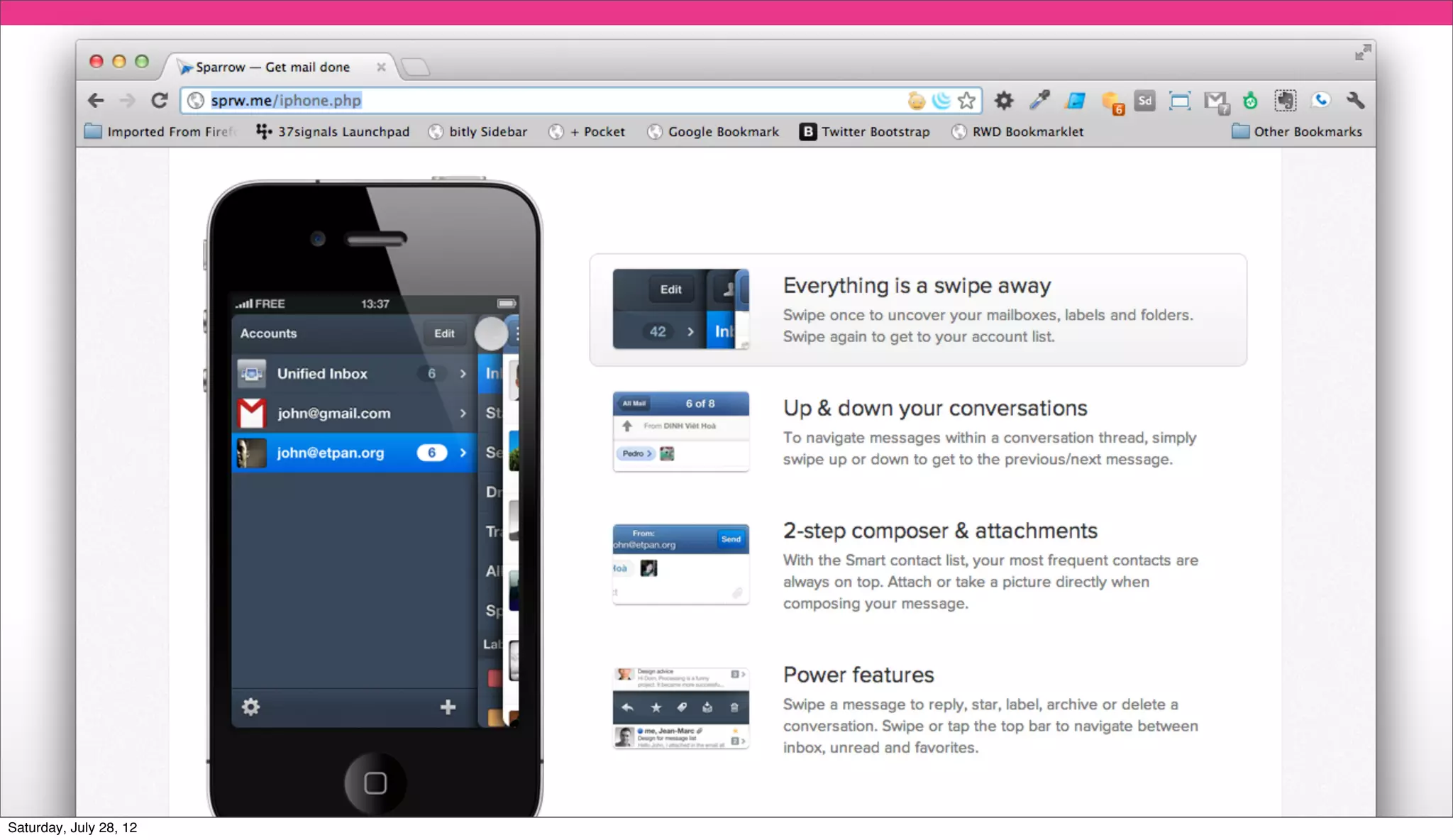Click the Sd extension icon
This screenshot has width=1453, height=840.
point(1144,101)
